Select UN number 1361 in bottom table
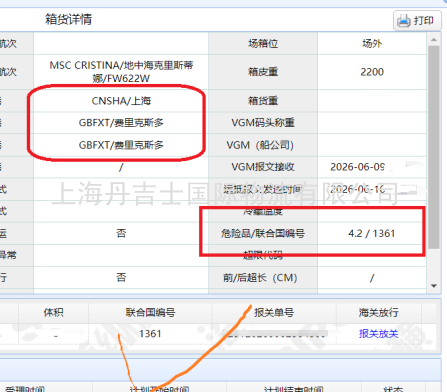Viewport: 447px width, 392px height. point(150,333)
